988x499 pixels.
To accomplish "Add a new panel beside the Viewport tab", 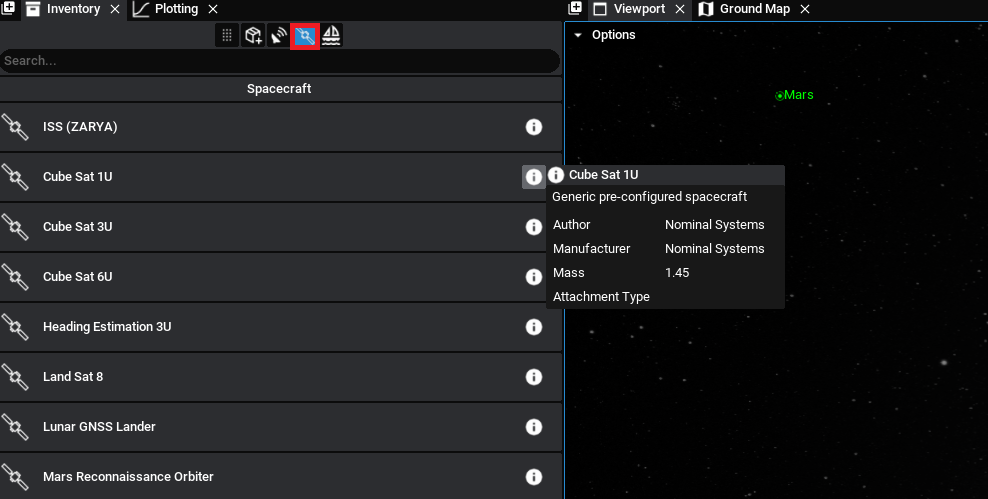I will point(575,9).
